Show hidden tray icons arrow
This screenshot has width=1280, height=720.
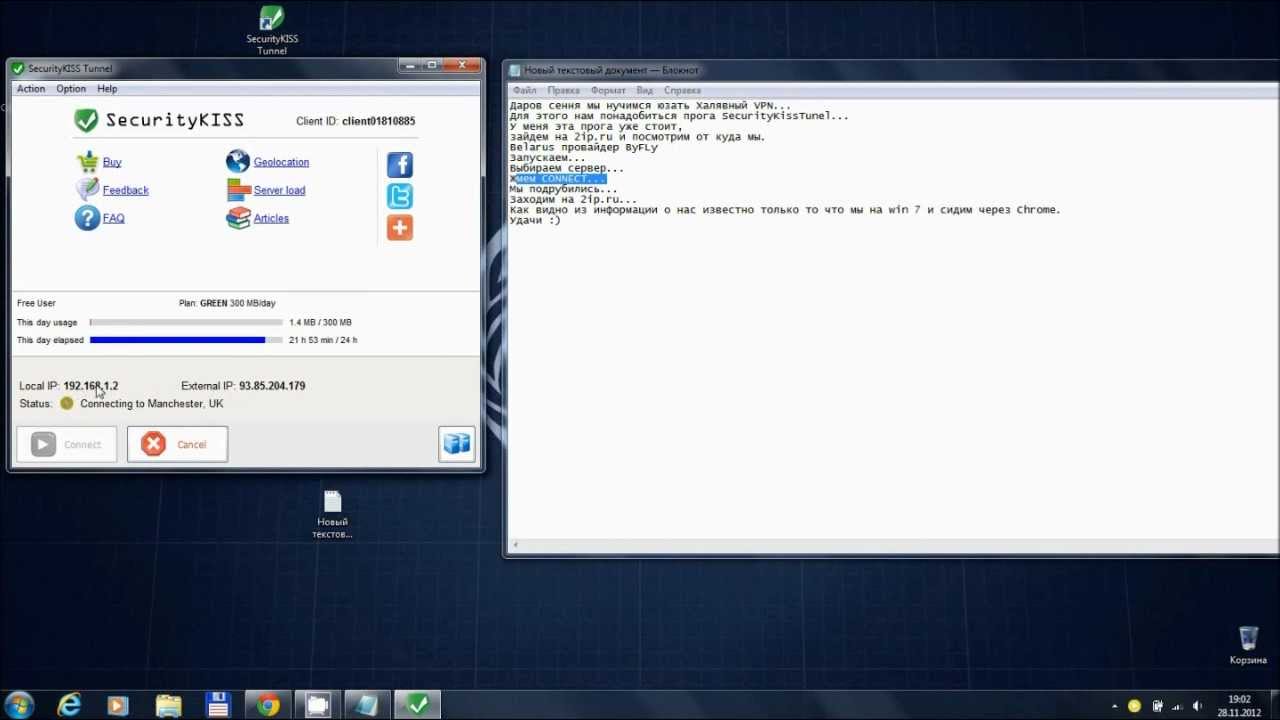click(x=1115, y=706)
